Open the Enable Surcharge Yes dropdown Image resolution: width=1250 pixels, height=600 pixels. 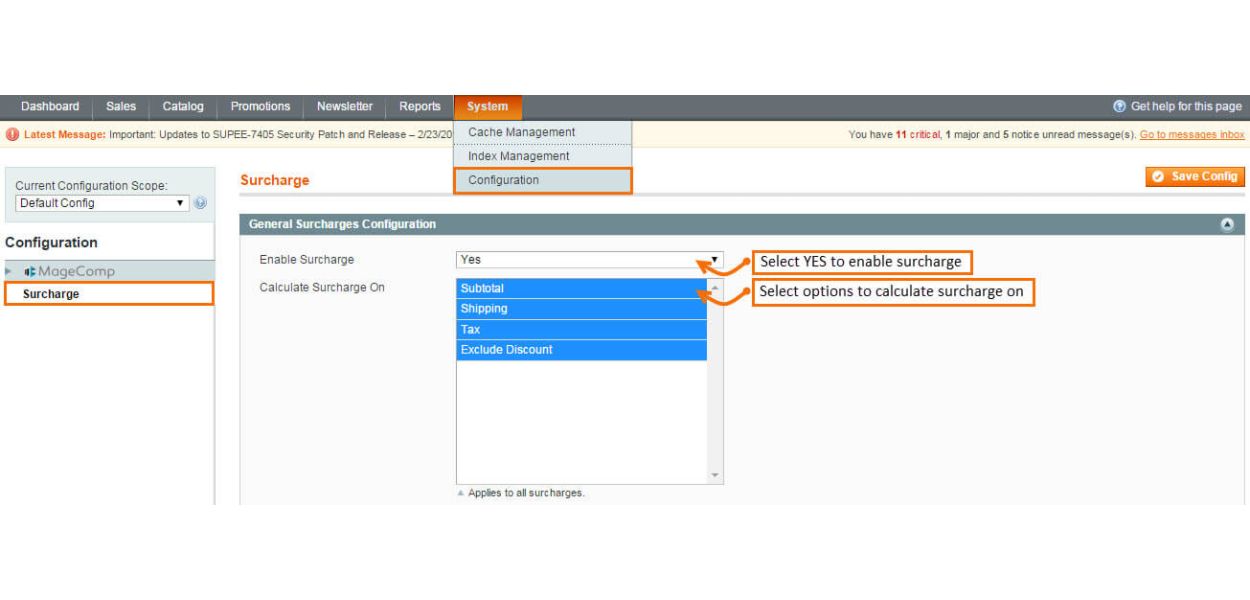(589, 260)
